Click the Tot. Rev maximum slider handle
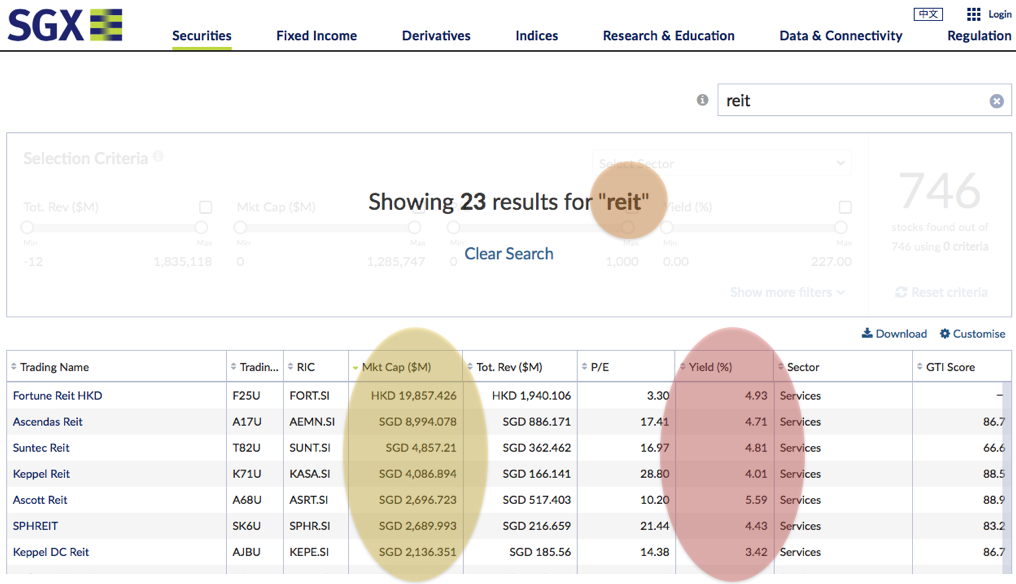The width and height of the screenshot is (1016, 584). pyautogui.click(x=201, y=228)
